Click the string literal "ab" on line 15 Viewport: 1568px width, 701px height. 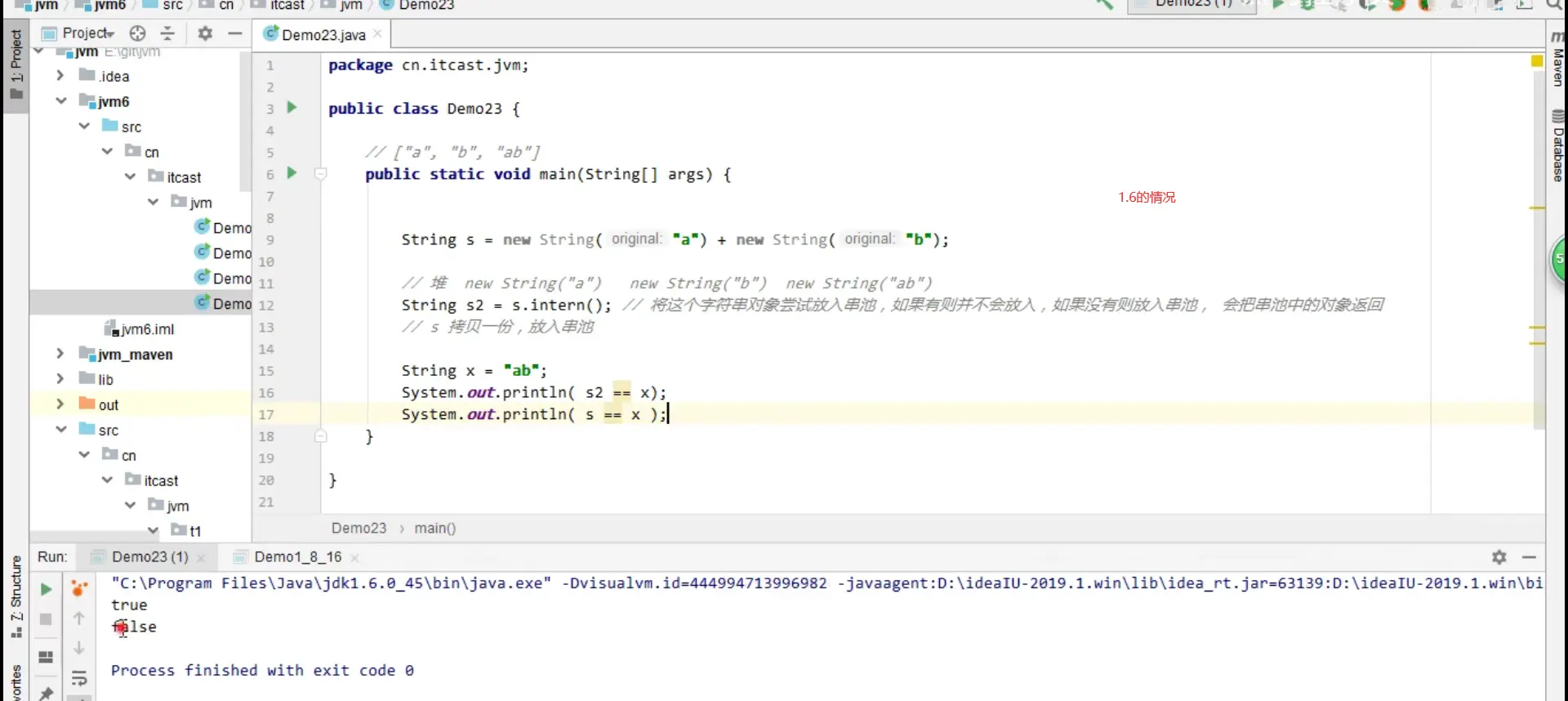tap(521, 371)
